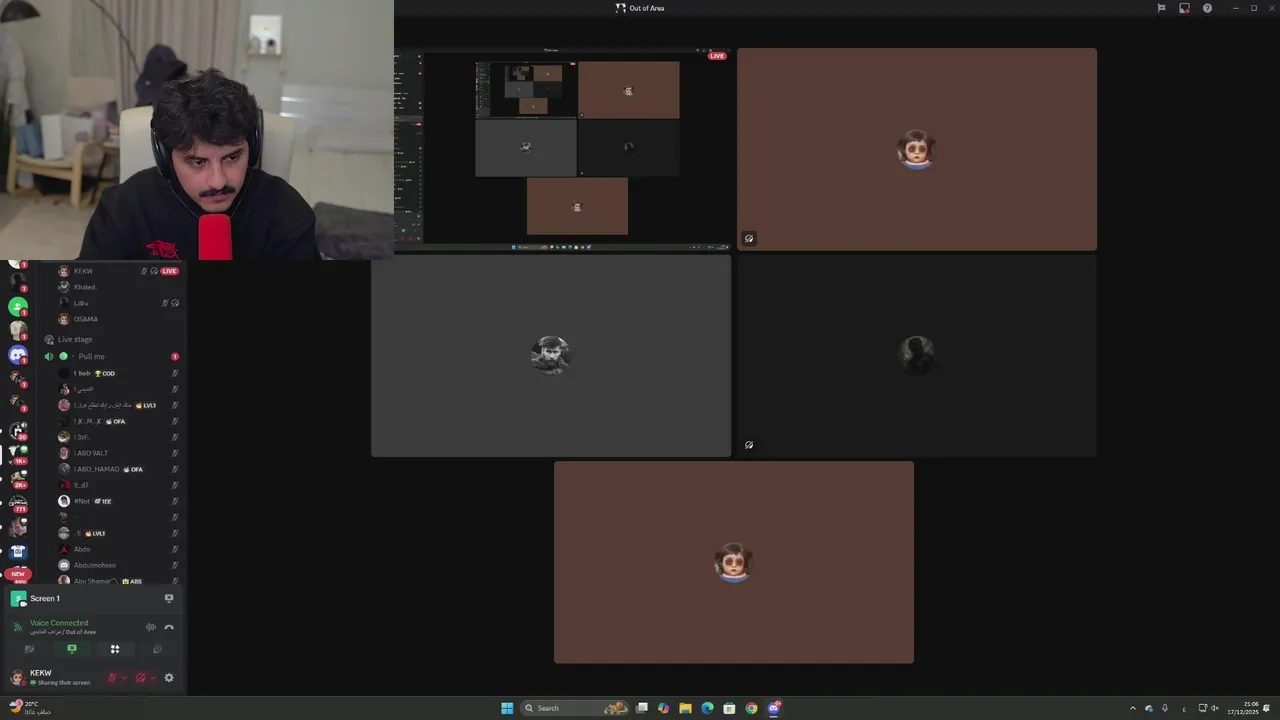Open Discord user settings gear
1280x720 pixels.
point(168,678)
